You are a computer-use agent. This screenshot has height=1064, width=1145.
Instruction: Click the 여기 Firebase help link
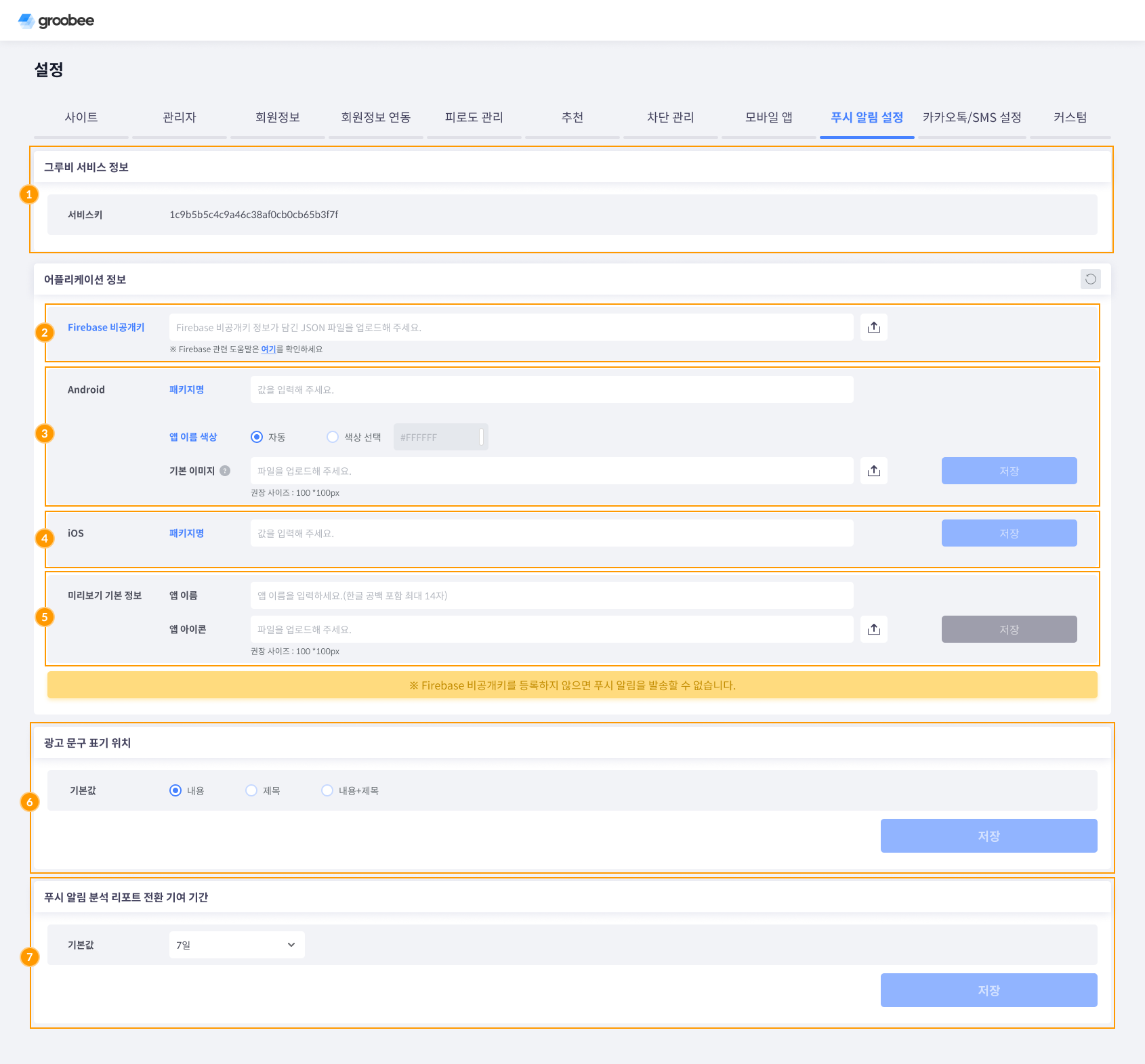pyautogui.click(x=268, y=349)
